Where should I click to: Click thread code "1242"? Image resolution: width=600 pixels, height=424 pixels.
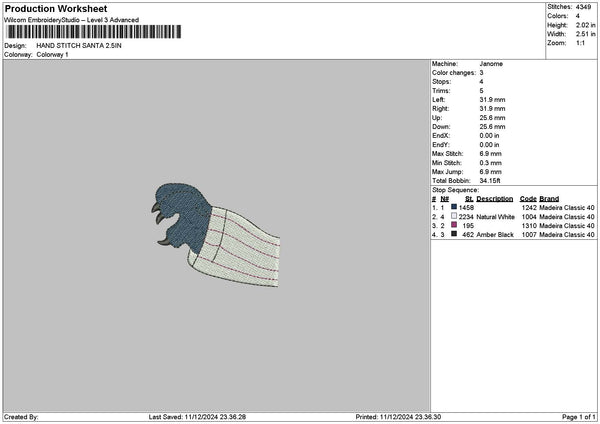coord(529,208)
